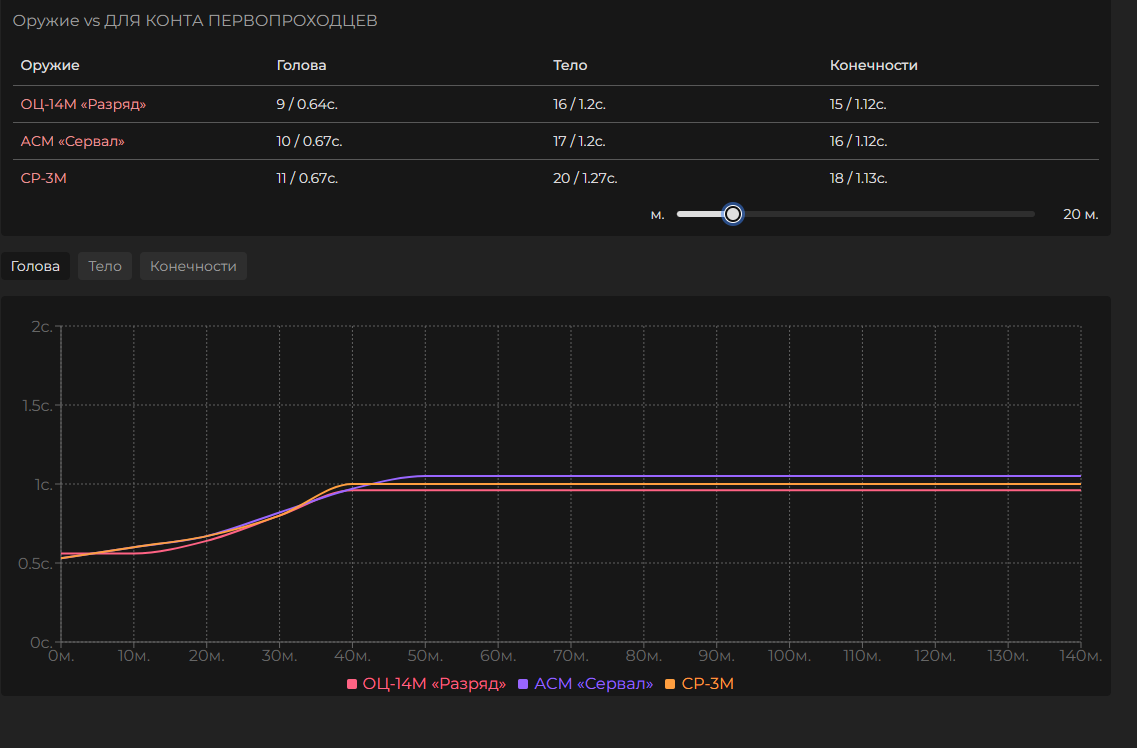Screen dimensions: 1137x748
Task: Click the purple АСМ «Сервал» legend square
Action: (524, 684)
